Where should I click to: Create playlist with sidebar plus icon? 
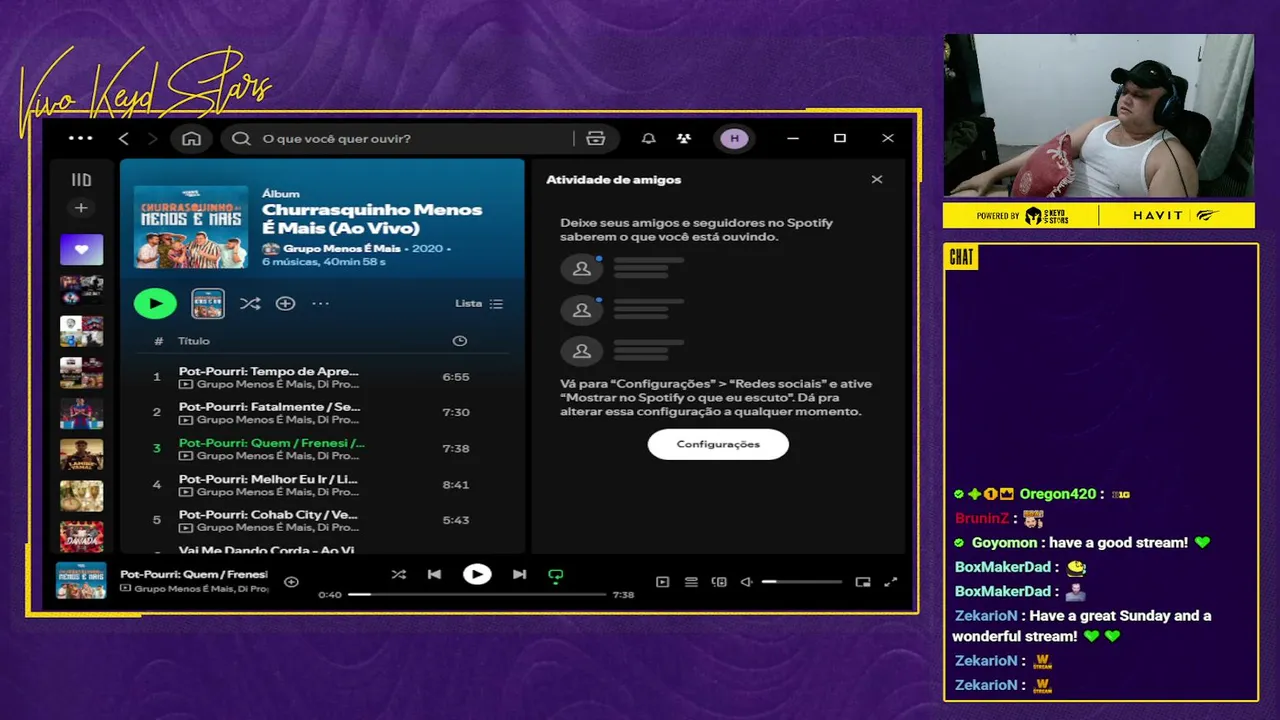pyautogui.click(x=81, y=208)
